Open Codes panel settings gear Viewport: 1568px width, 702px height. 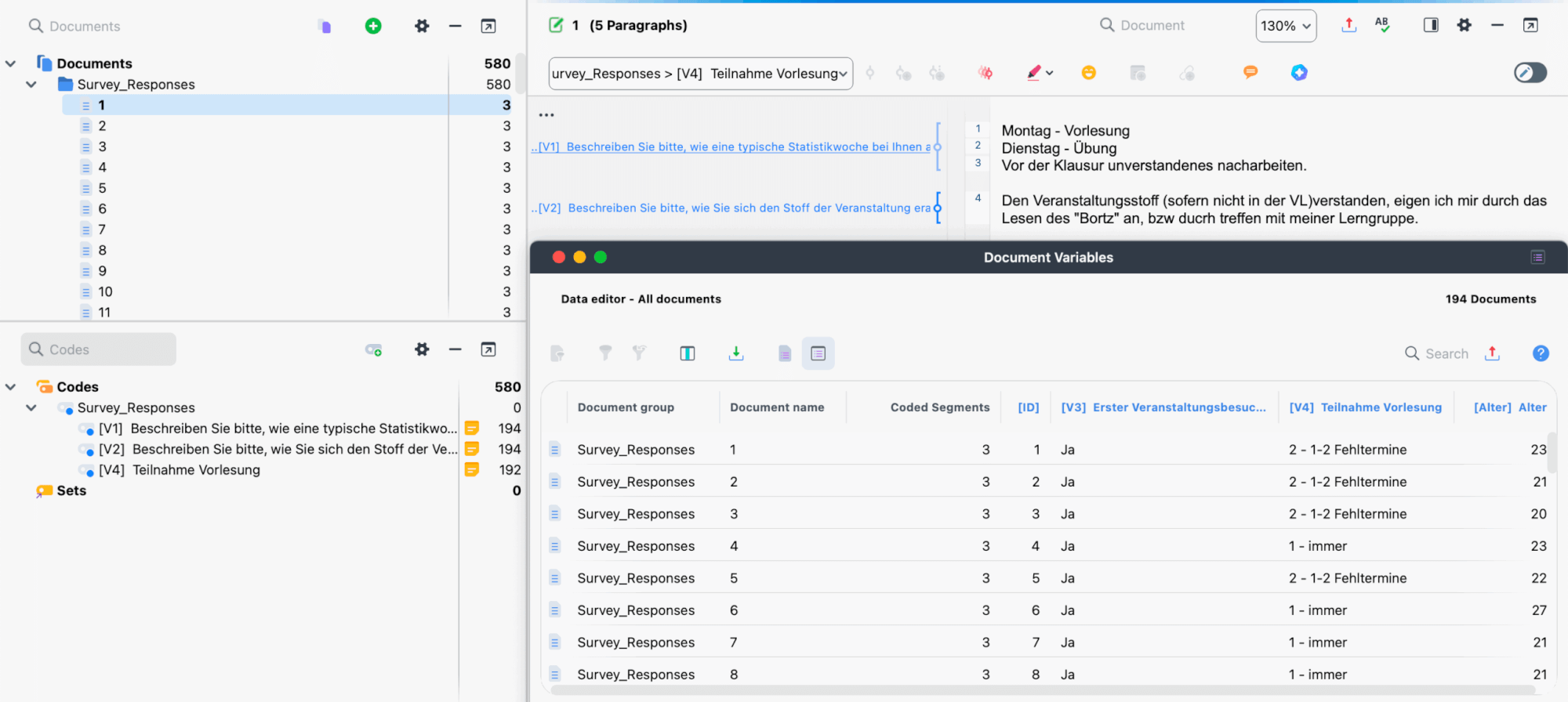[422, 349]
